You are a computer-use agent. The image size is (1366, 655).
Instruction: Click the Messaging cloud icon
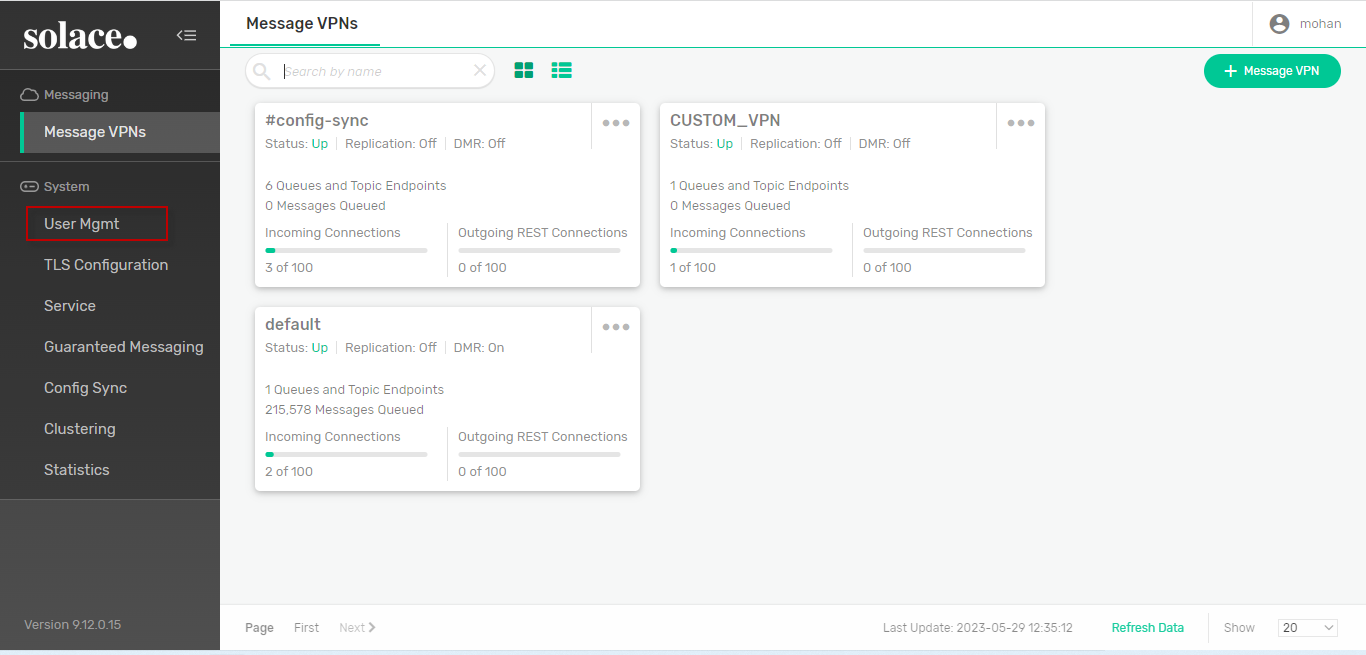click(x=30, y=95)
